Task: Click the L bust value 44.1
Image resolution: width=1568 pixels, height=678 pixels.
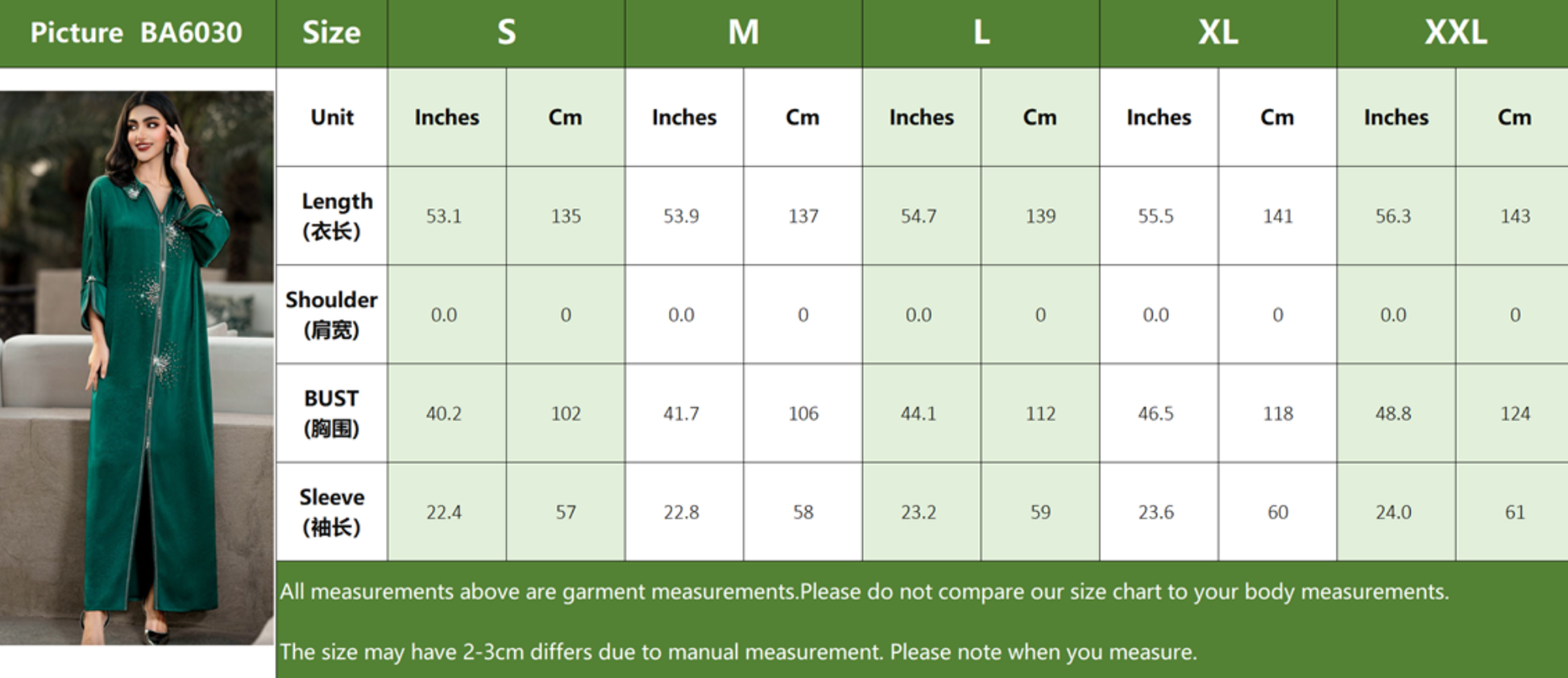Action: (919, 414)
